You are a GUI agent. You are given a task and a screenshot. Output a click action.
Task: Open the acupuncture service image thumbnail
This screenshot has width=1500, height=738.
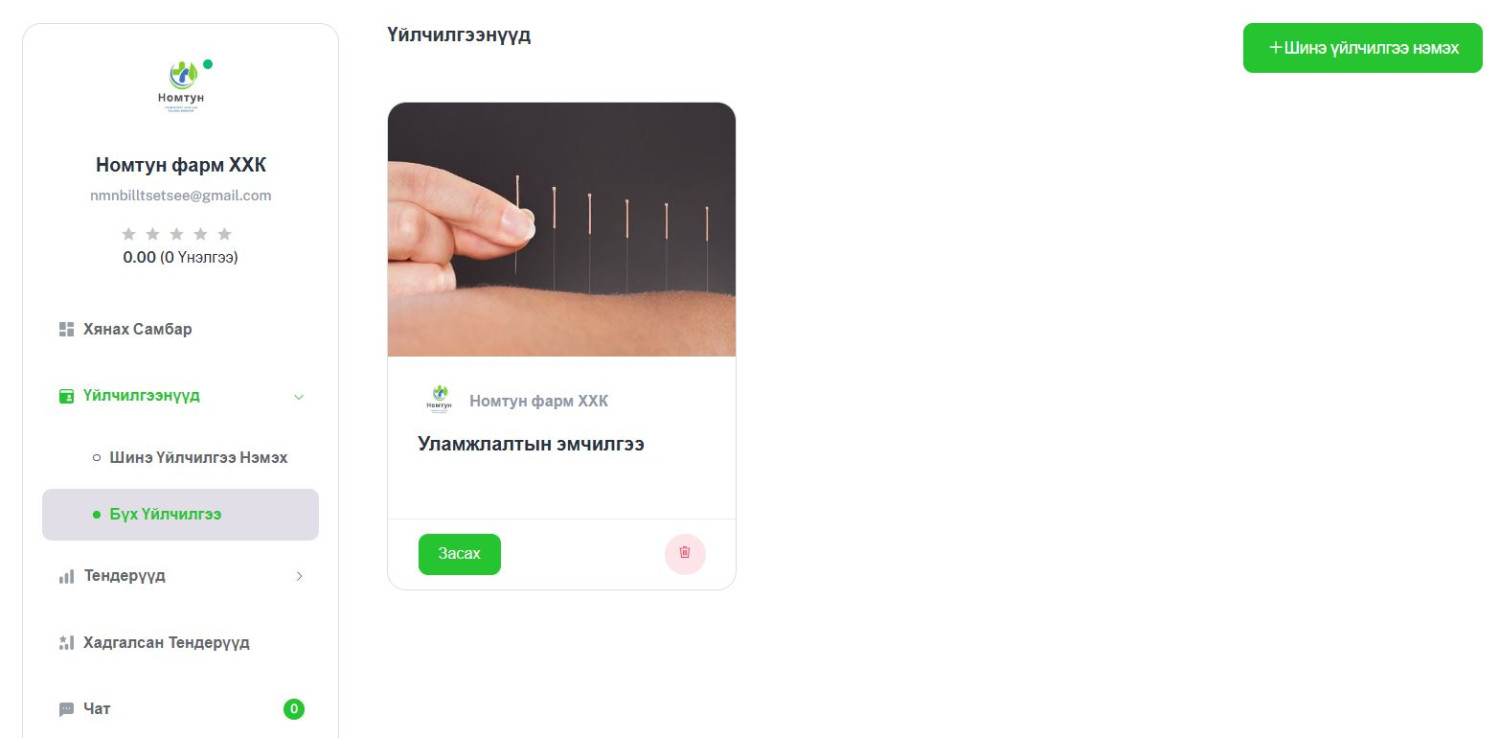(562, 229)
